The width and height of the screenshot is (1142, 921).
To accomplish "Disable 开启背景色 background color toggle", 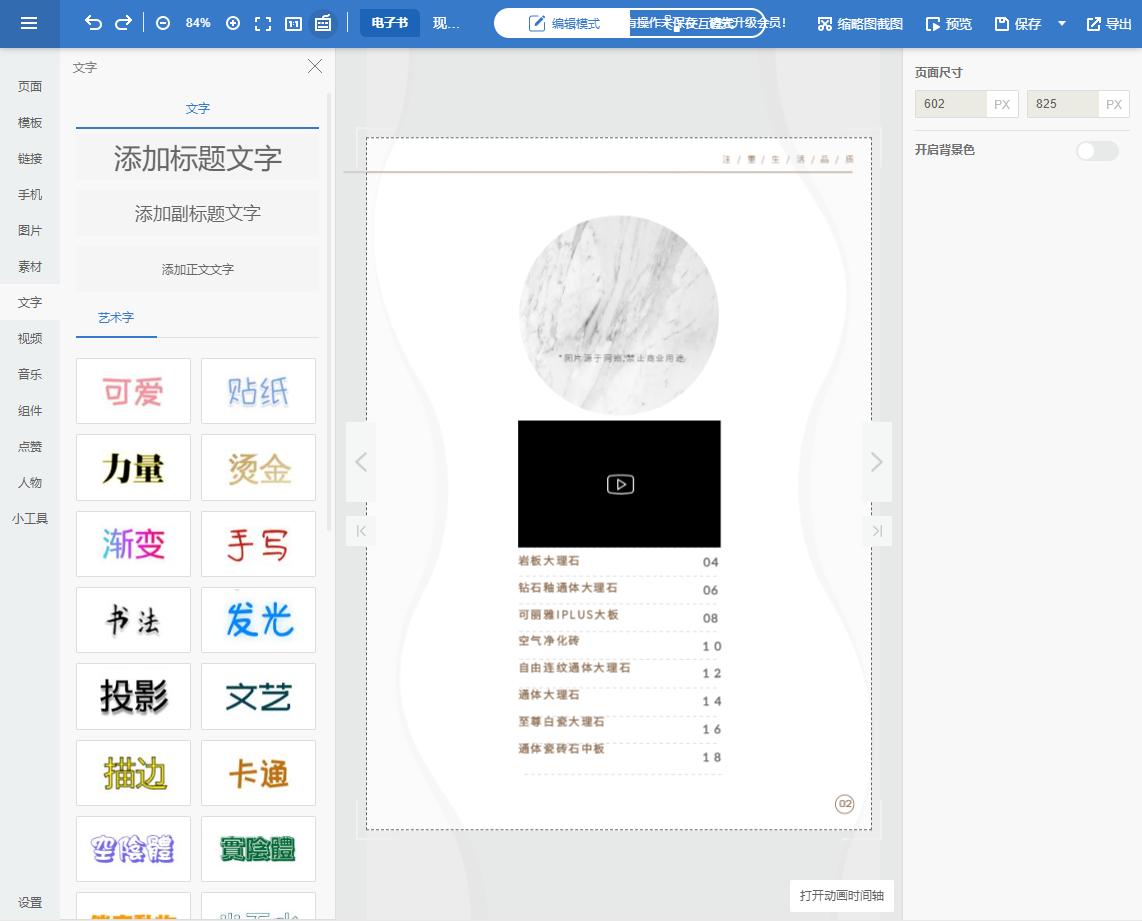I will [x=1096, y=150].
